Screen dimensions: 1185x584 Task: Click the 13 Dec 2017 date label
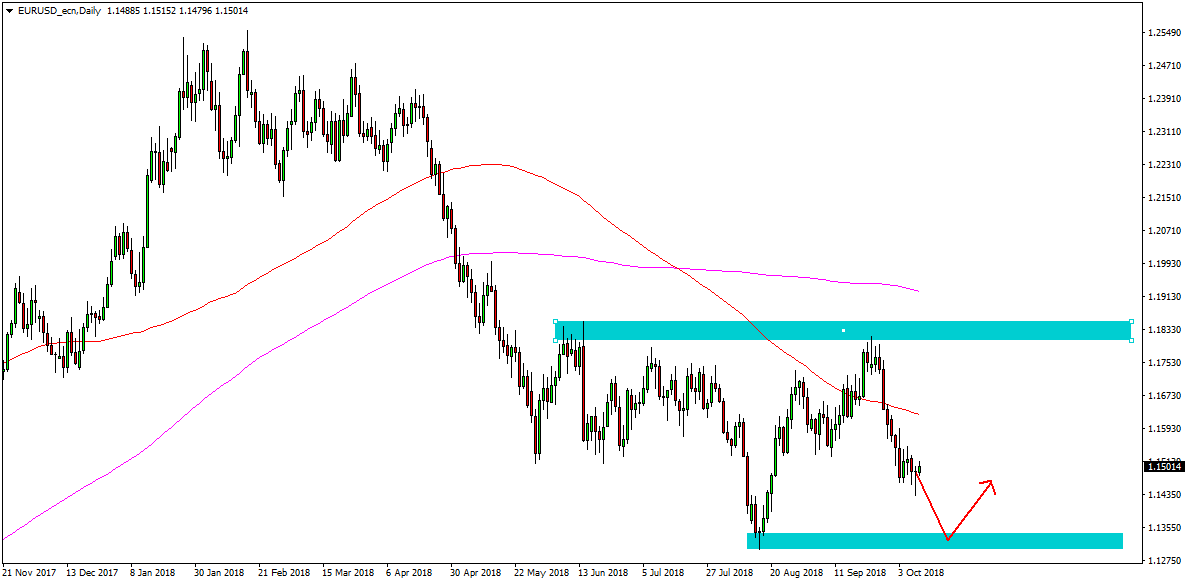pos(91,573)
